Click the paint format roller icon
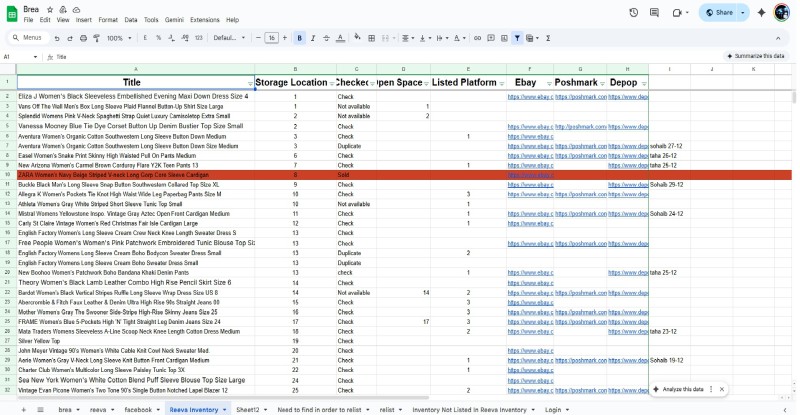 tap(94, 38)
